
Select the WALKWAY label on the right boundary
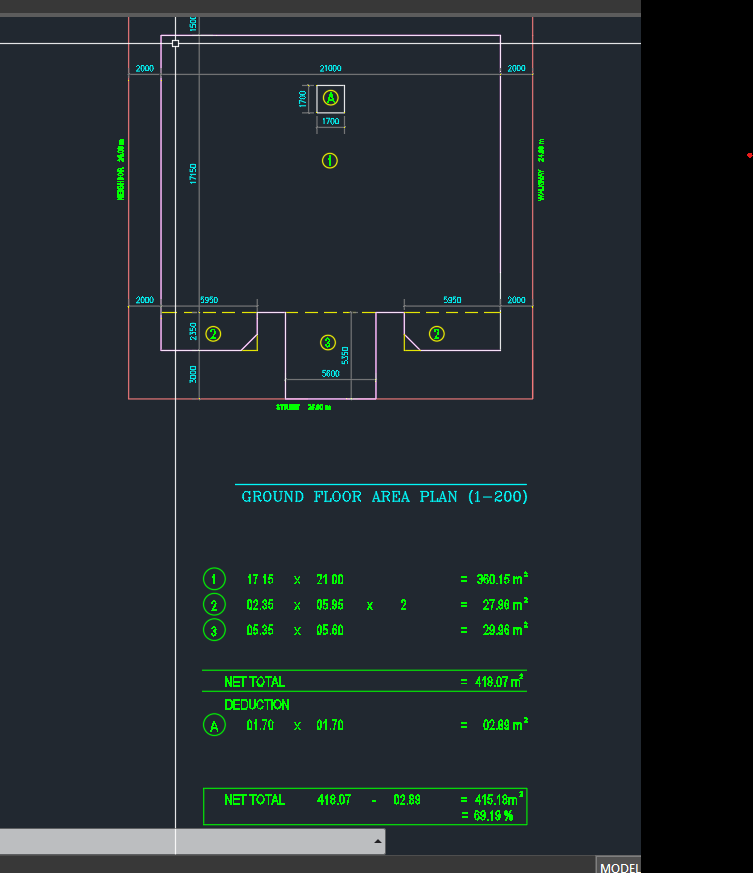[541, 185]
